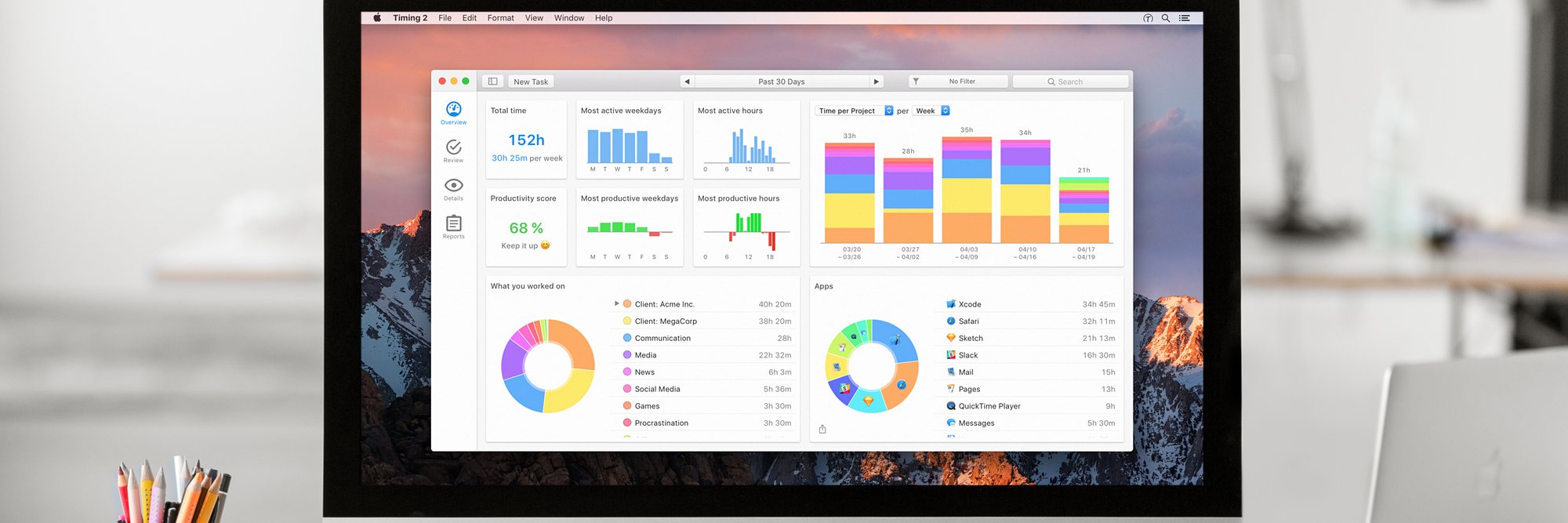1568x523 pixels.
Task: Click the Sketch app icon in list
Action: tap(951, 338)
